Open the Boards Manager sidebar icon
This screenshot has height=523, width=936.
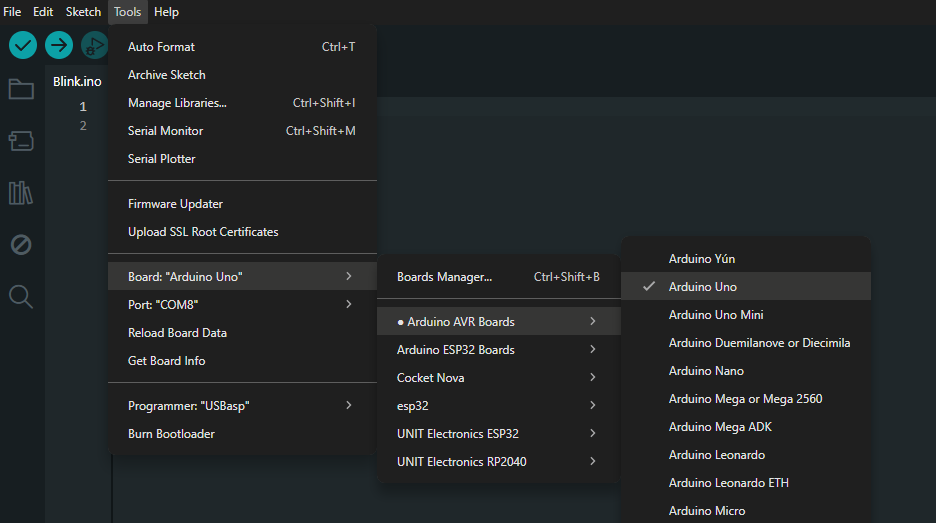[x=21, y=141]
